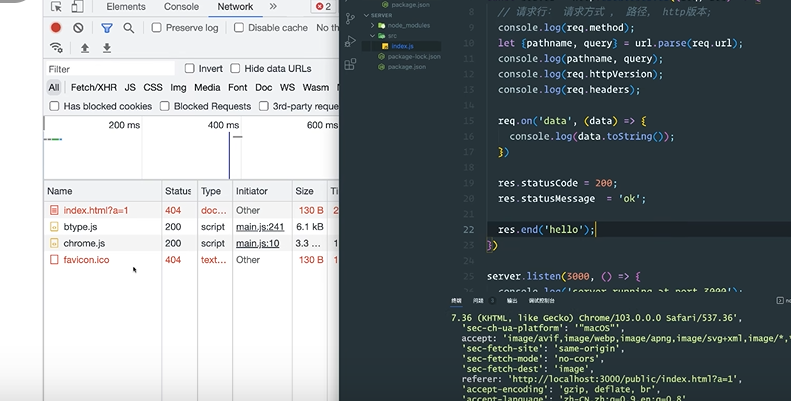This screenshot has width=791, height=401.
Task: Activate the DevTools inspect element picker icon
Action: point(56,7)
